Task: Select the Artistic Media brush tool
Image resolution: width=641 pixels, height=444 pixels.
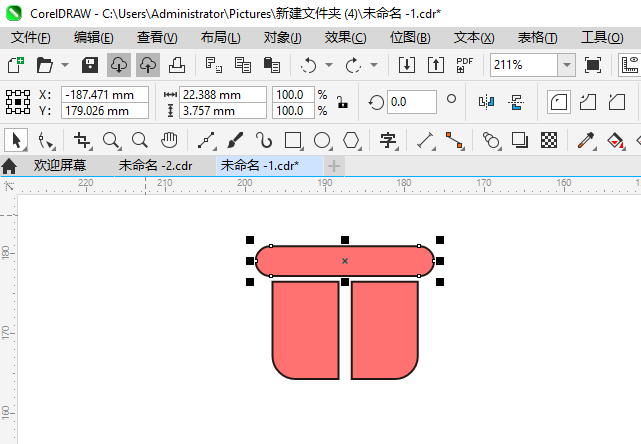Action: tap(235, 141)
